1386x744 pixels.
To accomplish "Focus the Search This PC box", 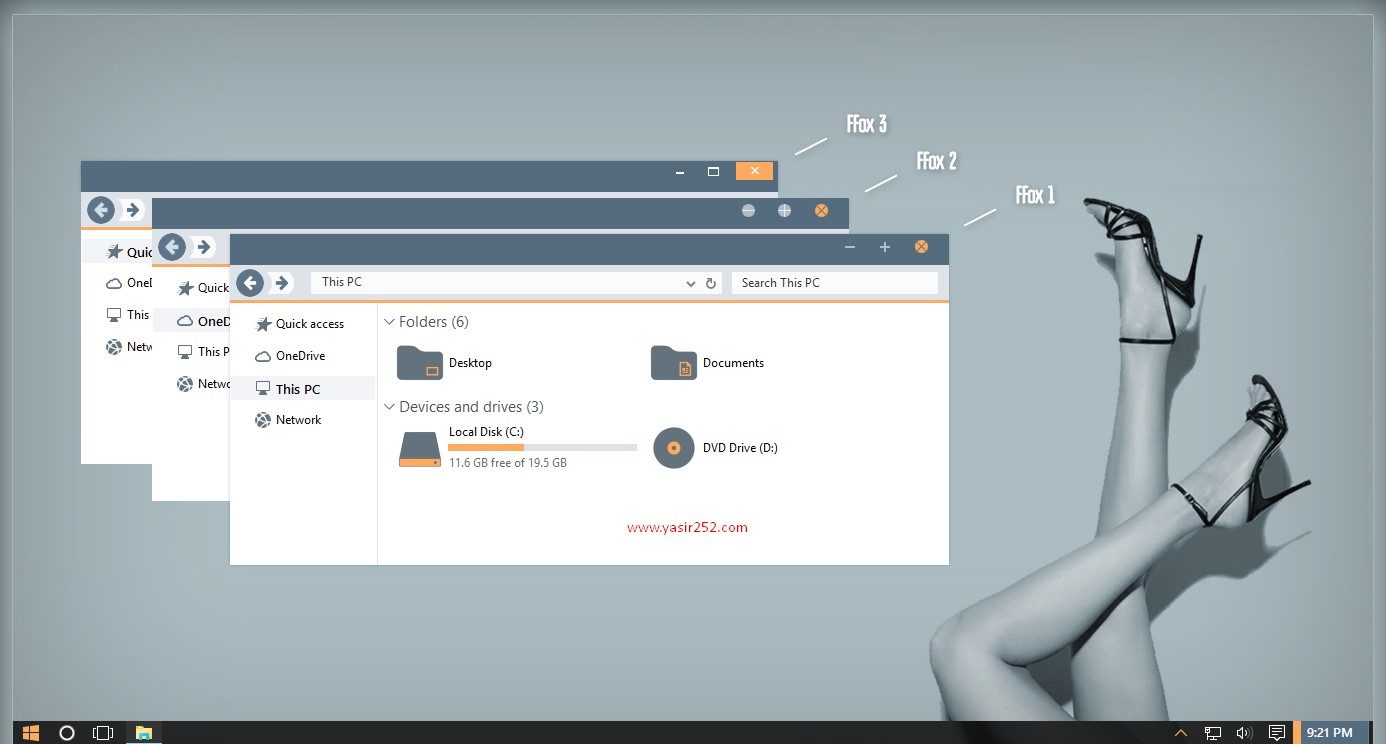I will [835, 283].
